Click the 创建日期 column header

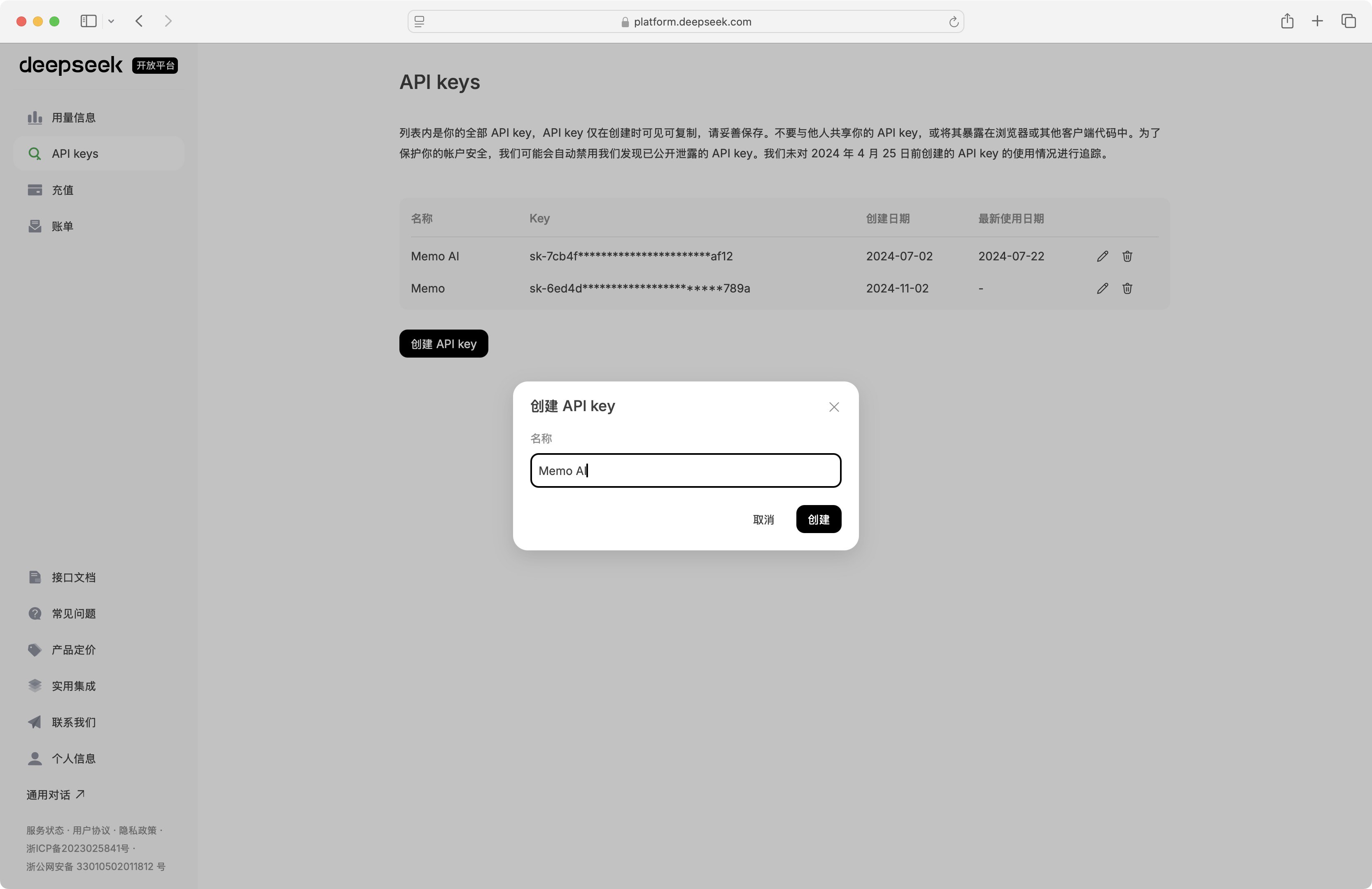[x=888, y=219]
